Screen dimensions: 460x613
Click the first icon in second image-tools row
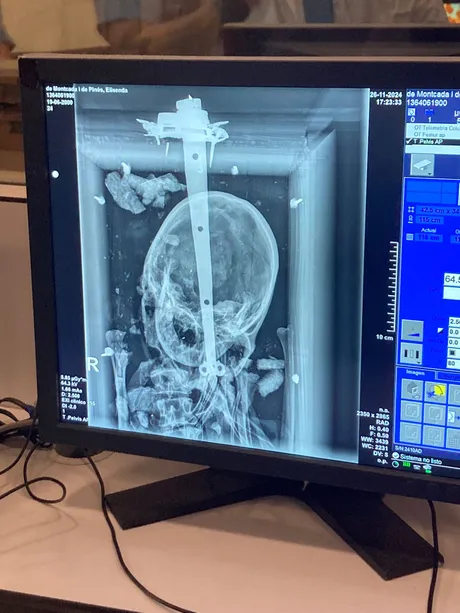[412, 412]
